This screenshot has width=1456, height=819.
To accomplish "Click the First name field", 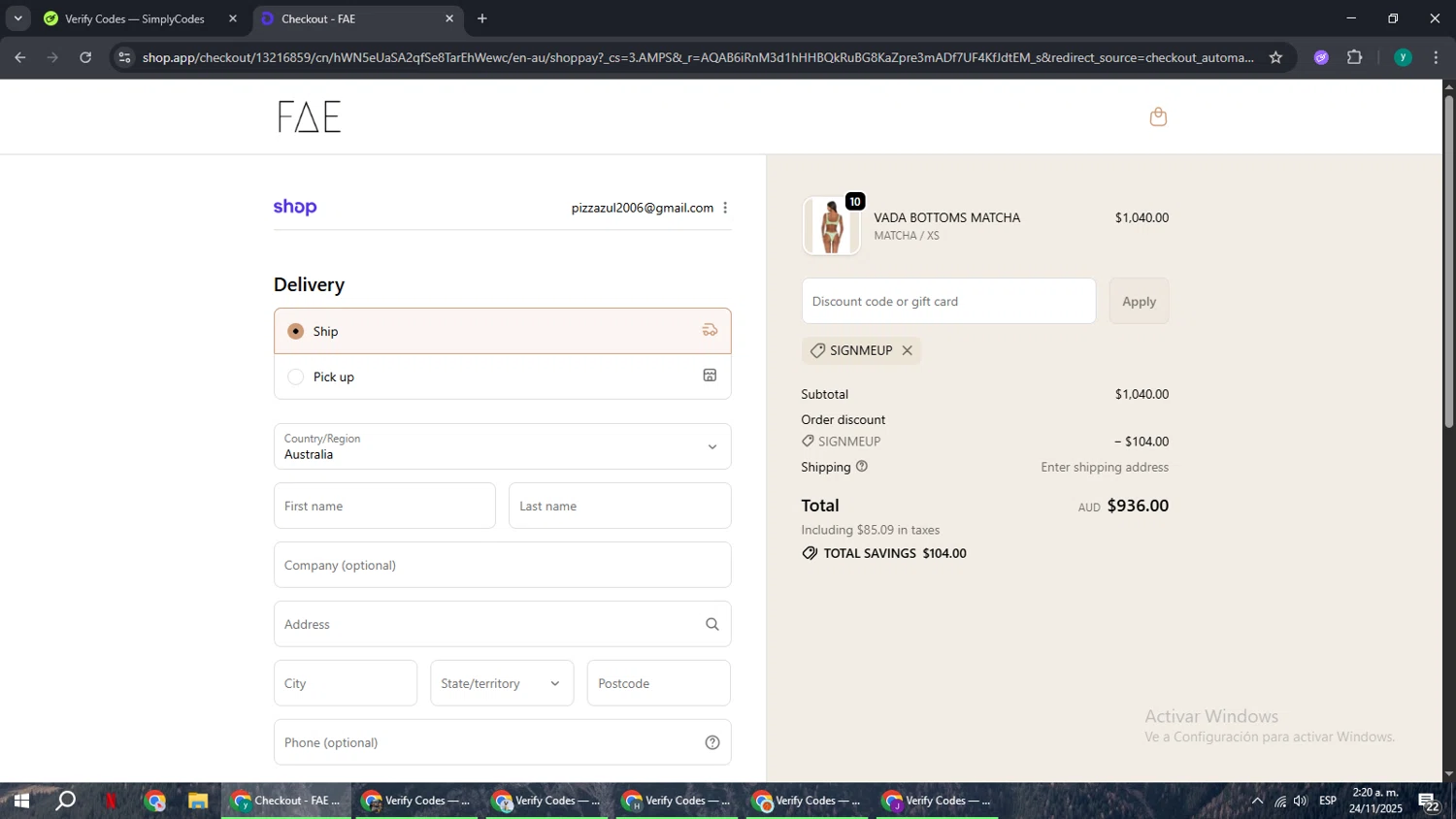I will (384, 506).
